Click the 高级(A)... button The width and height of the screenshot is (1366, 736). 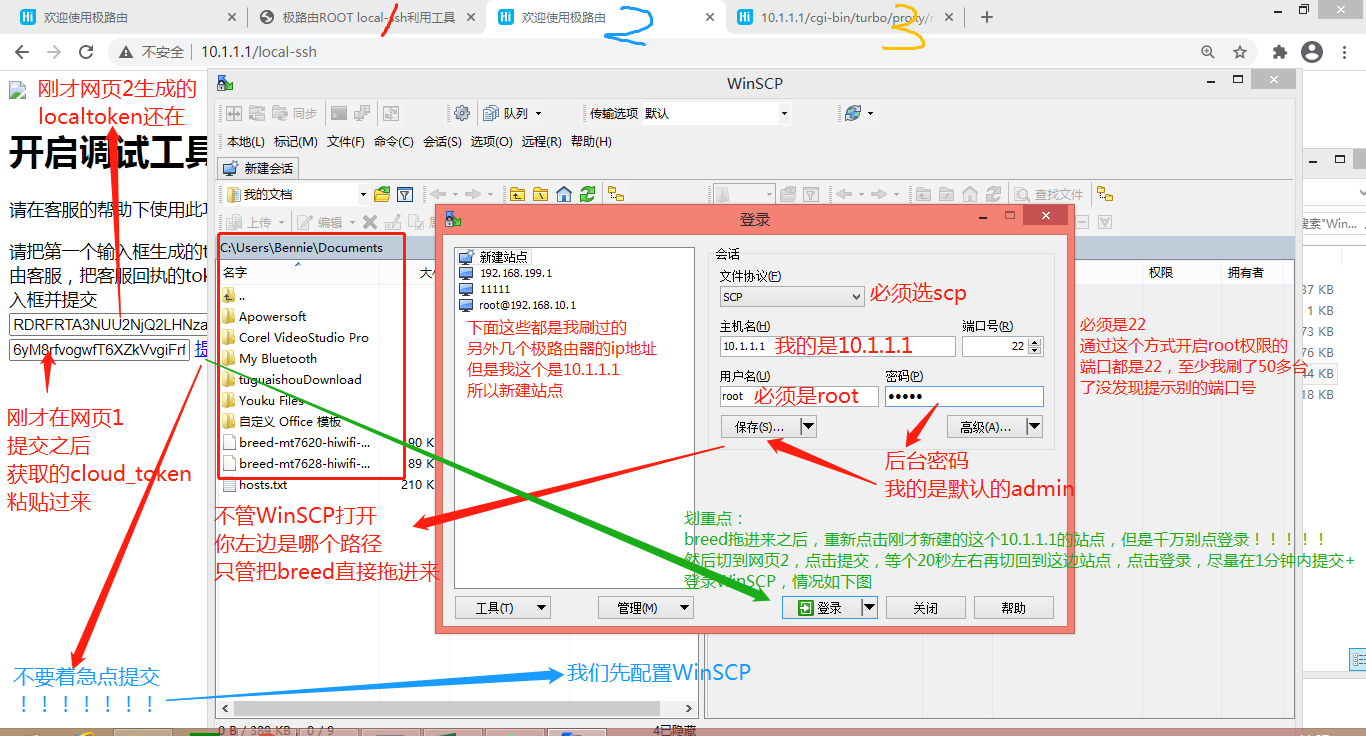(x=986, y=427)
